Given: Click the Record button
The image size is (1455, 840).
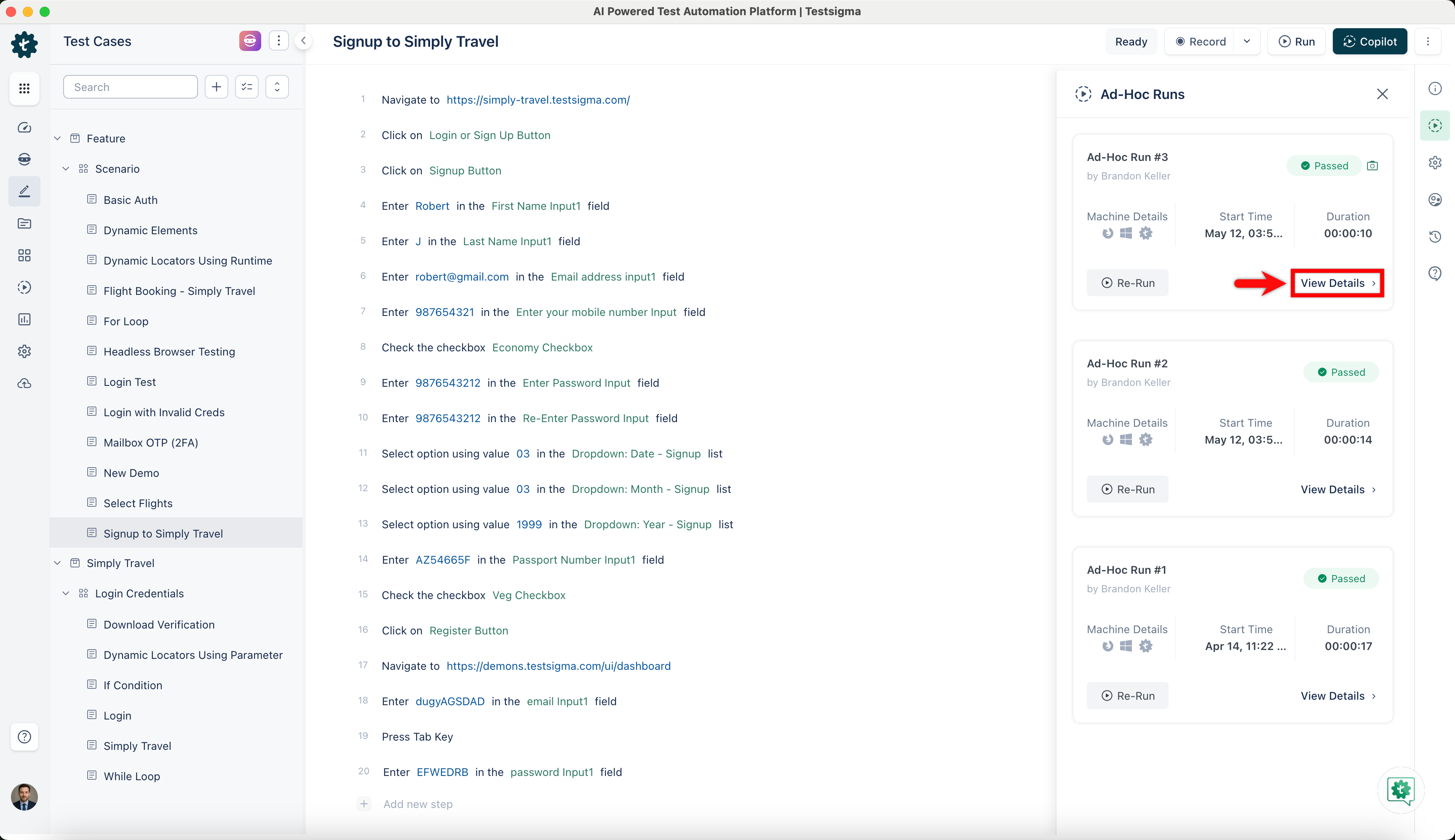Looking at the screenshot, I should 1200,42.
